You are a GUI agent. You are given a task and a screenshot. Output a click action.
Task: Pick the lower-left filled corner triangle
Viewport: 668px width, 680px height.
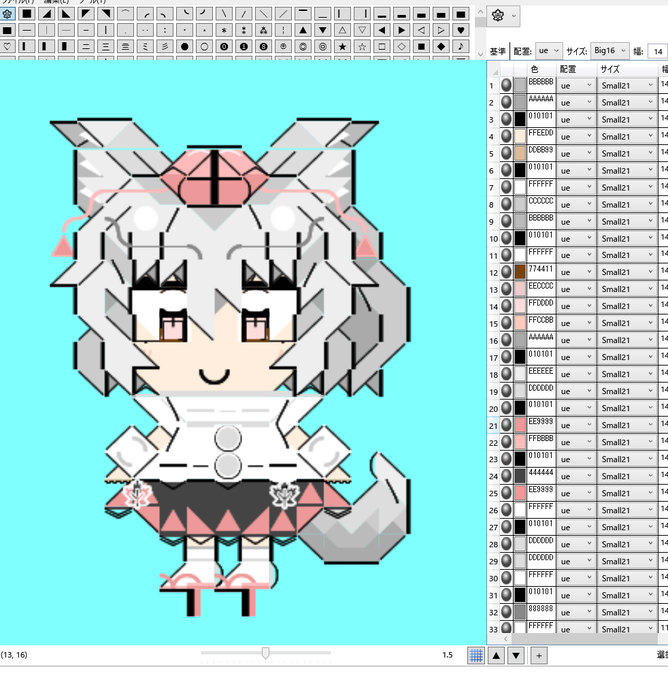click(66, 14)
